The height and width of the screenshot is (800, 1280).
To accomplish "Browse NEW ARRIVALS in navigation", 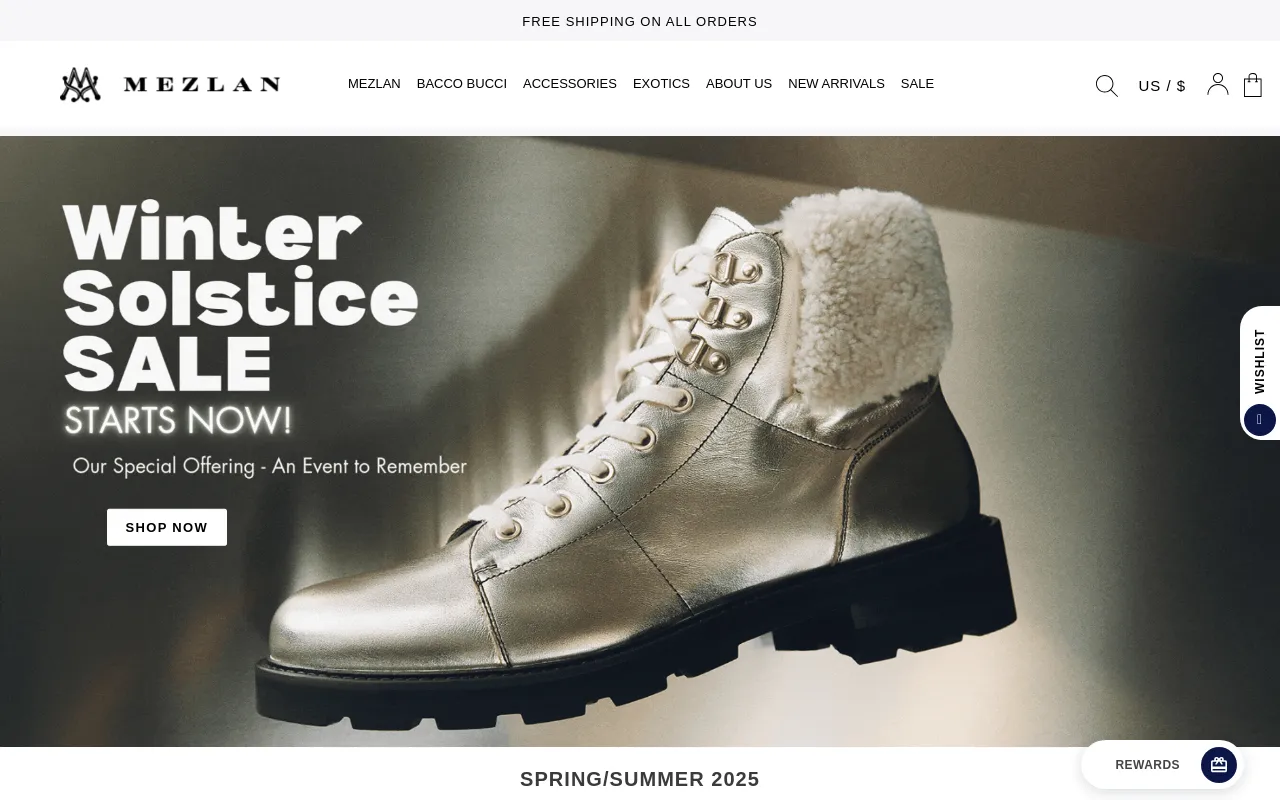I will (x=836, y=84).
